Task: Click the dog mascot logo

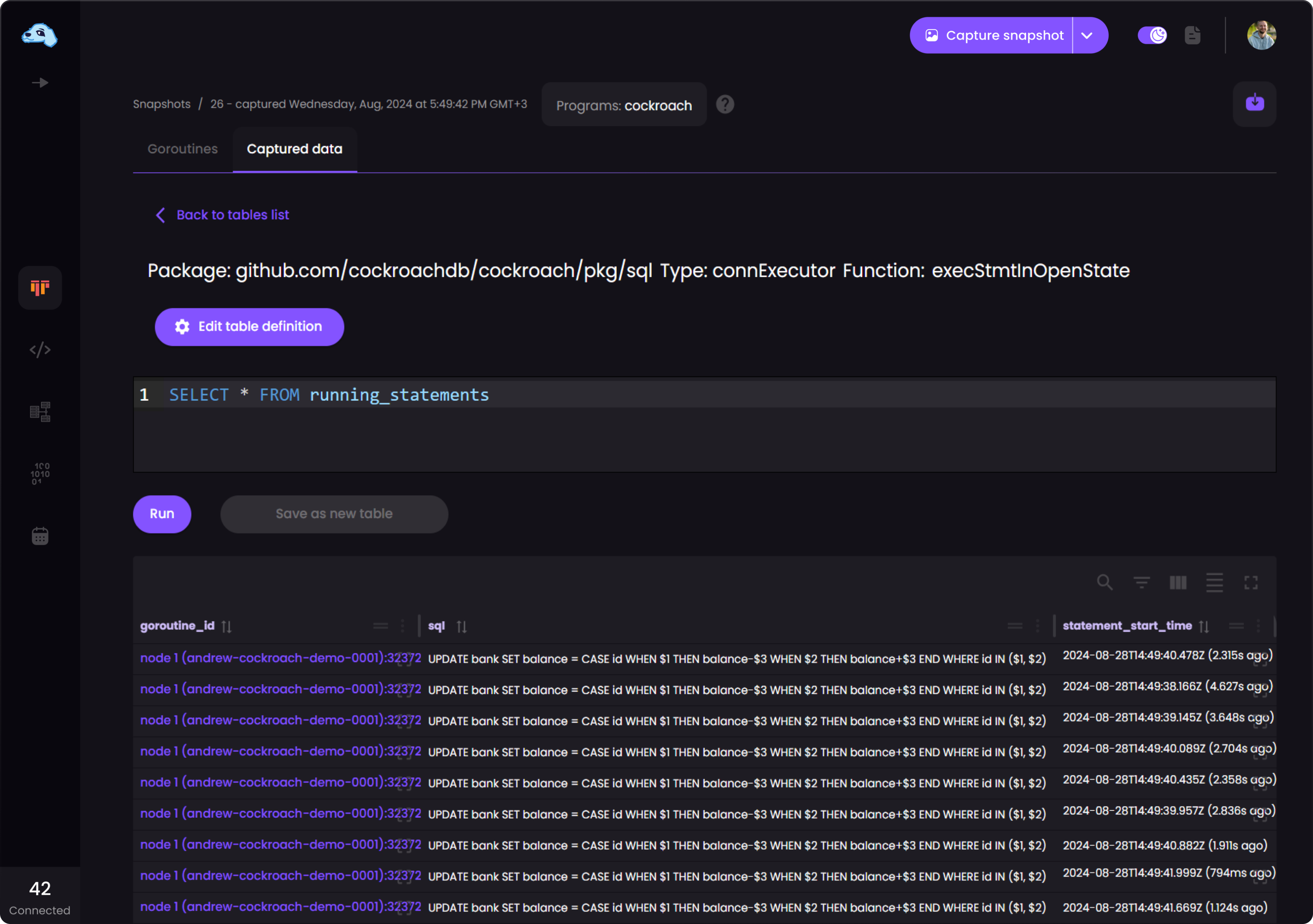Action: [x=39, y=36]
